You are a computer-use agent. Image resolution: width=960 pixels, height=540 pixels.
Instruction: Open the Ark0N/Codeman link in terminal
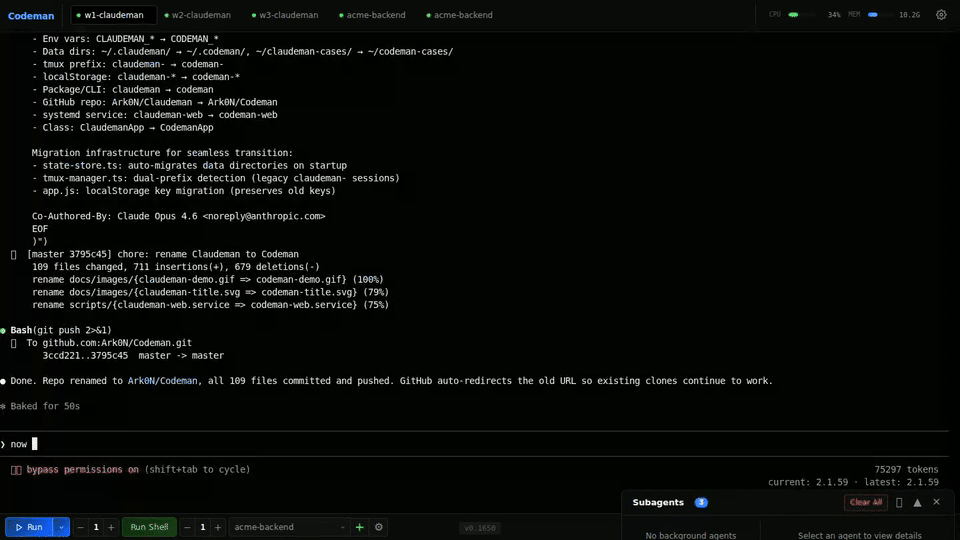point(162,381)
